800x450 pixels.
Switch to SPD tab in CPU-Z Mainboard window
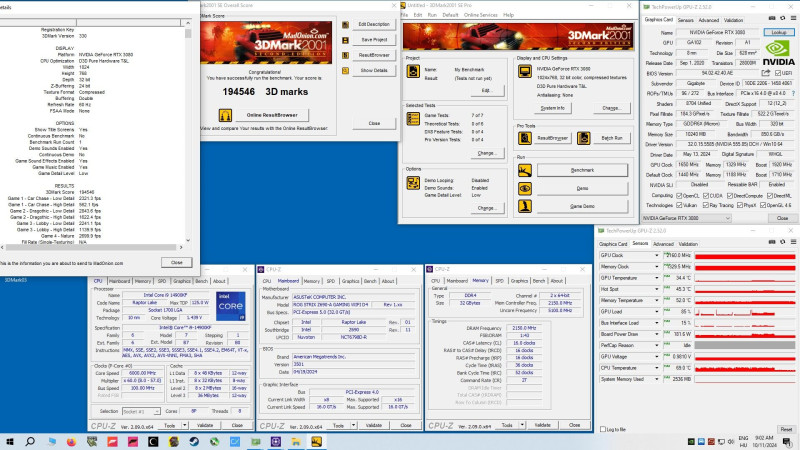click(331, 281)
